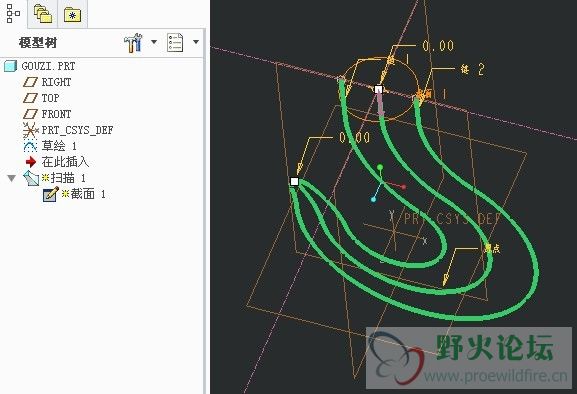
Task: Click the sweep feature icon for 扫描 1
Action: (31, 178)
